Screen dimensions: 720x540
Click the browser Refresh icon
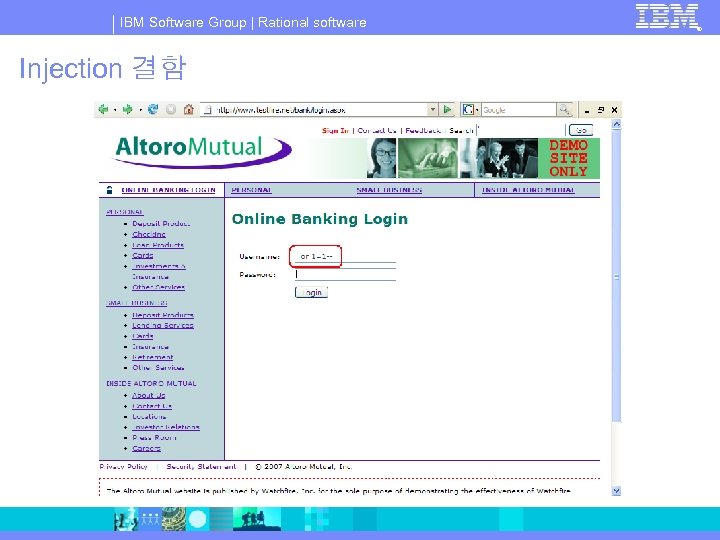[153, 109]
